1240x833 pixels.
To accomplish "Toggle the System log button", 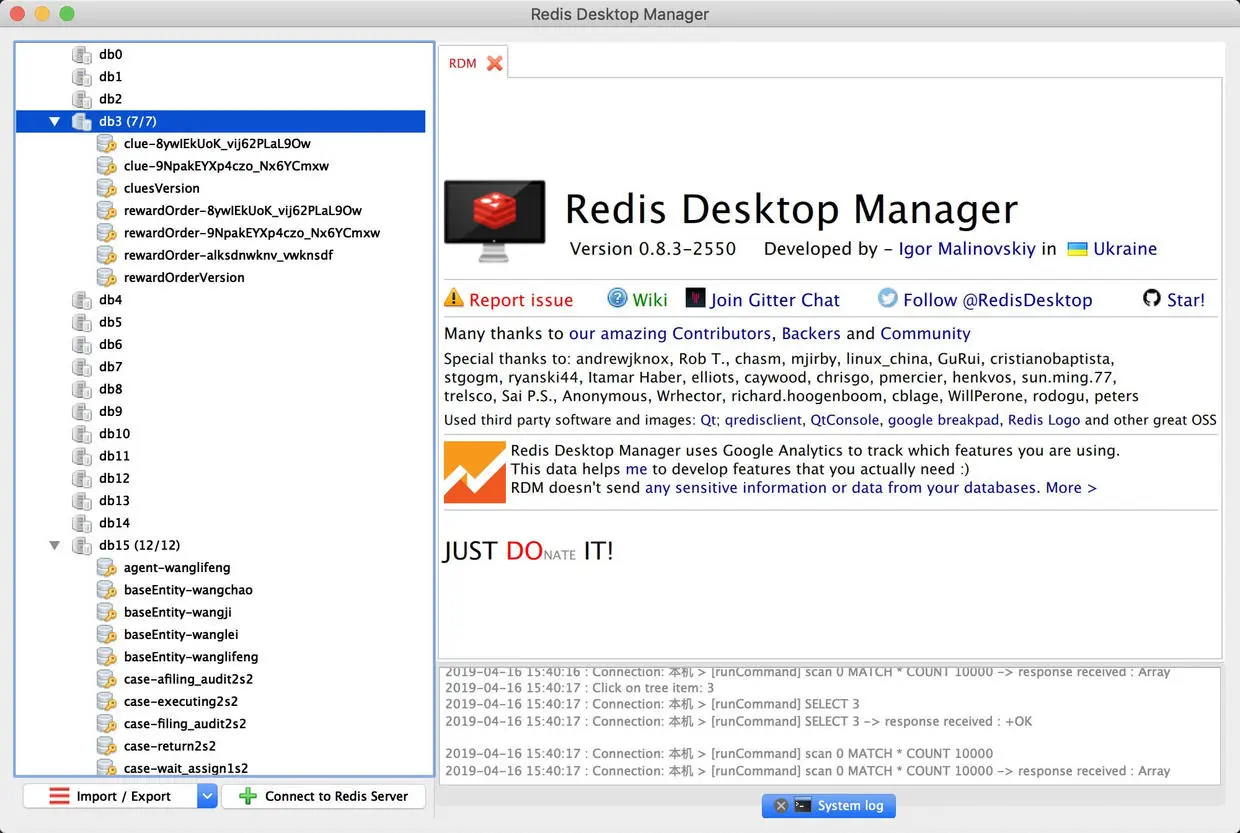I will [829, 806].
